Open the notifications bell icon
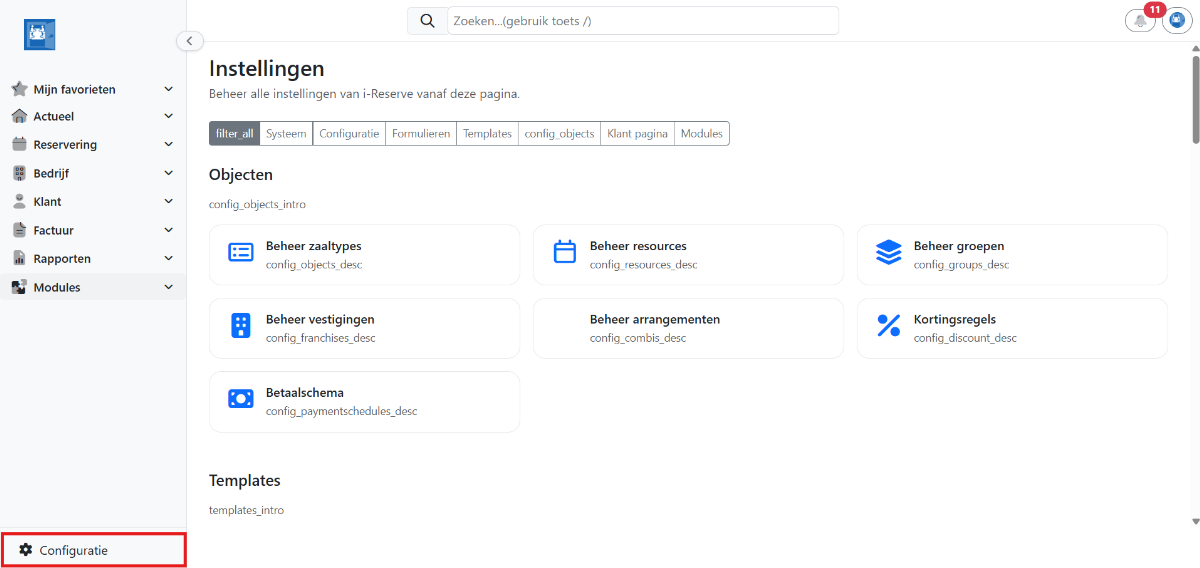This screenshot has height=568, width=1200. pyautogui.click(x=1140, y=21)
